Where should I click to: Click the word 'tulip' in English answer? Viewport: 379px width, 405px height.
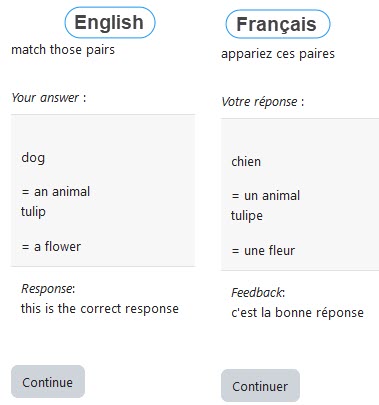pyautogui.click(x=33, y=212)
